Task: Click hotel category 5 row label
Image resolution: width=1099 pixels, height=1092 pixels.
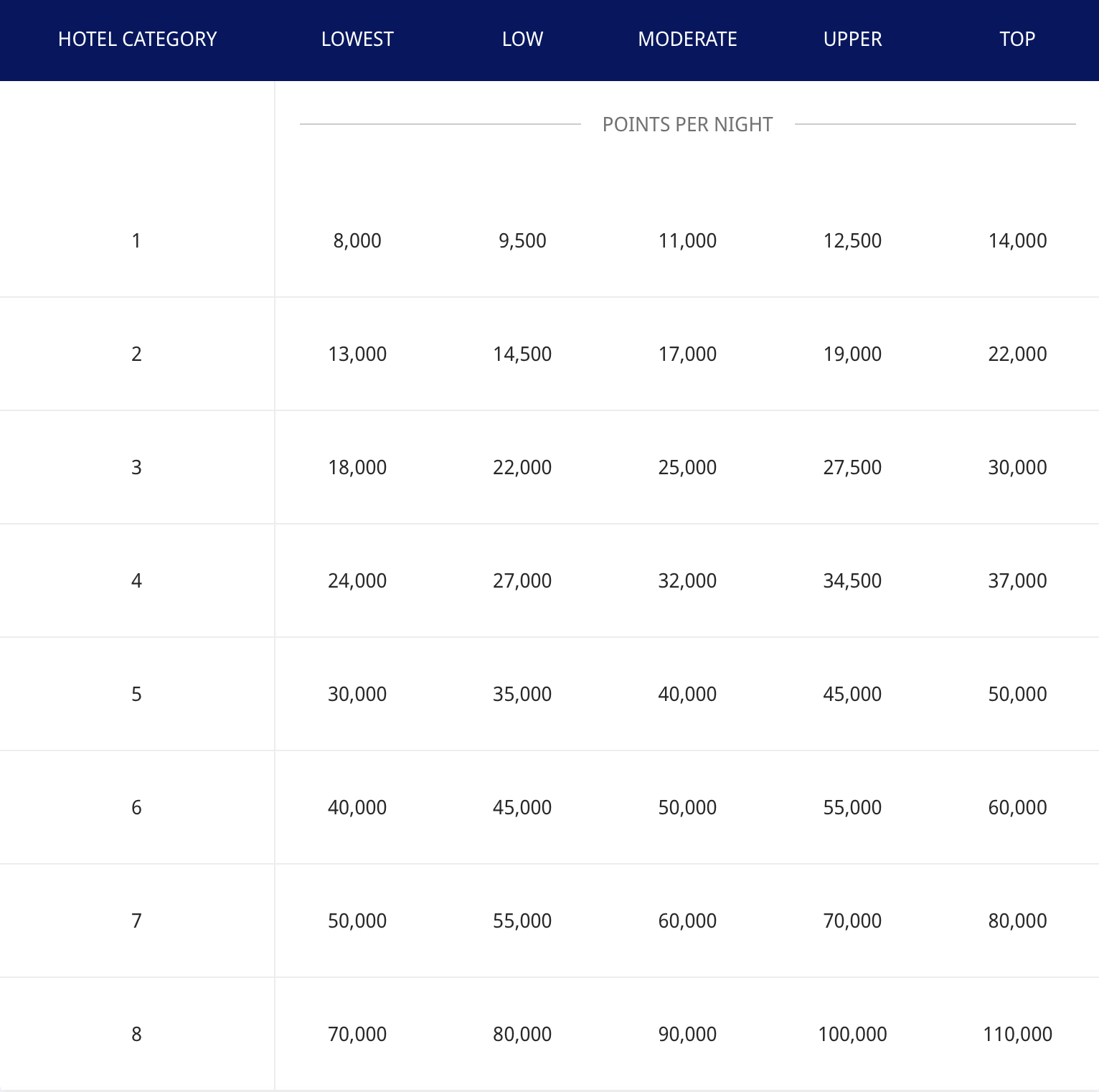Action: pos(136,694)
